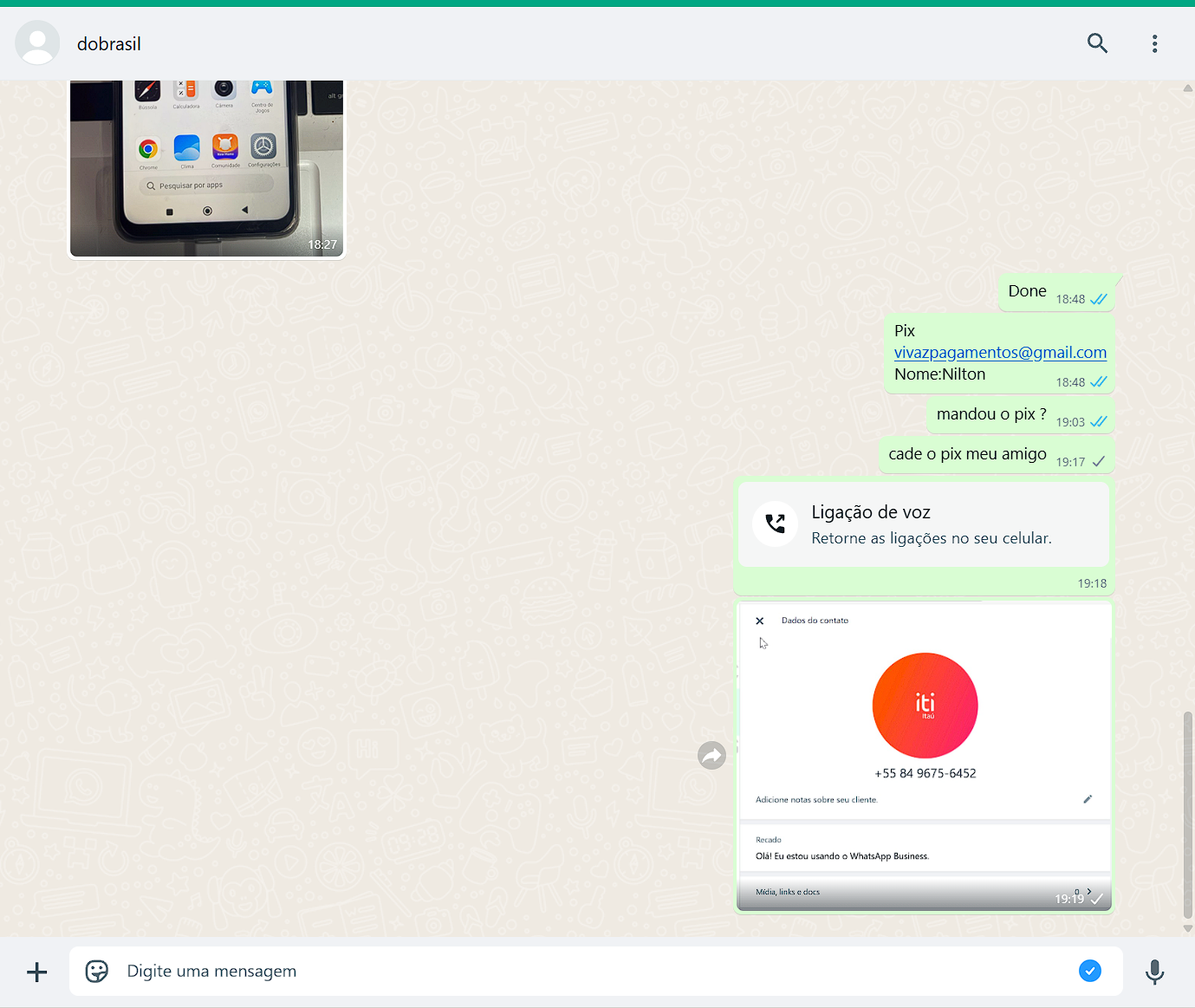Click the scrollbar up arrow

tap(1187, 88)
